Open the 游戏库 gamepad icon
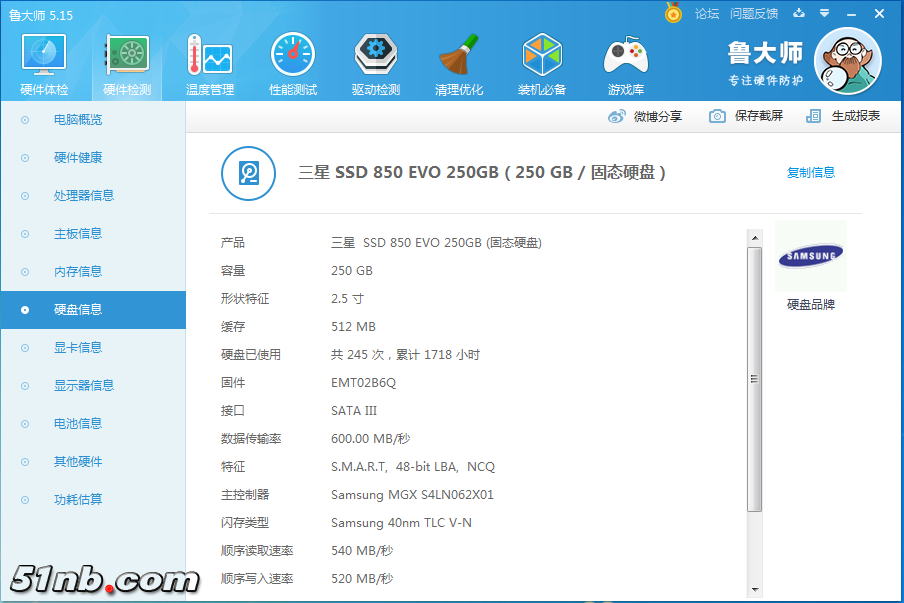This screenshot has height=603, width=904. point(625,57)
